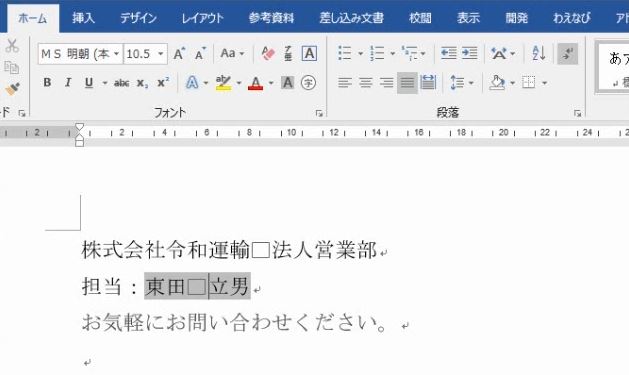Clear all formatting with the eraser icon
The height and width of the screenshot is (375, 629).
point(268,53)
